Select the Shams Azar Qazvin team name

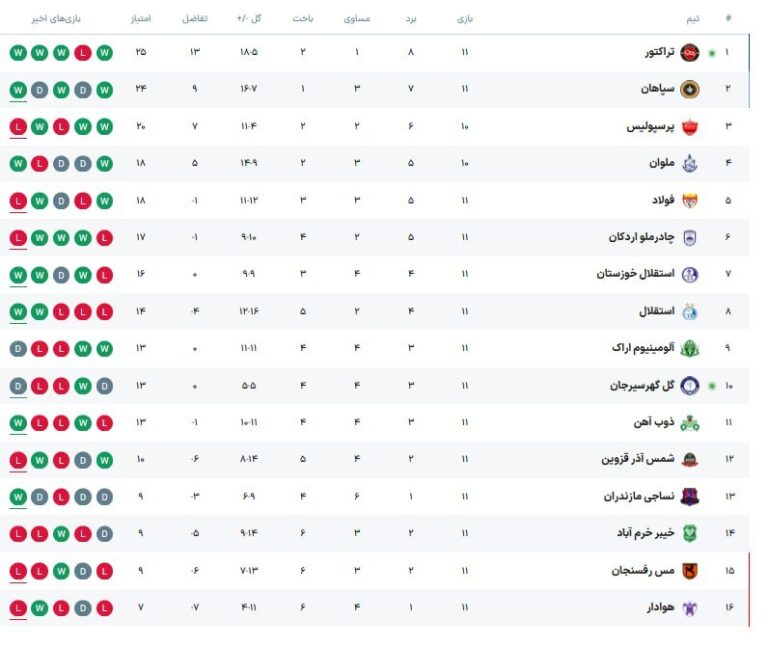[638, 459]
